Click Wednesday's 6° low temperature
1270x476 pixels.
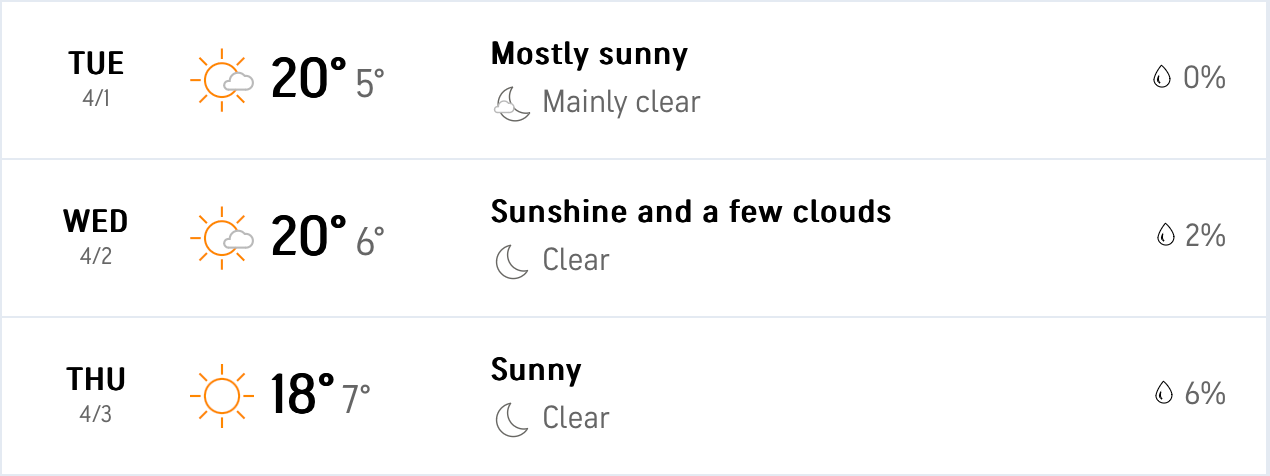[x=370, y=241]
